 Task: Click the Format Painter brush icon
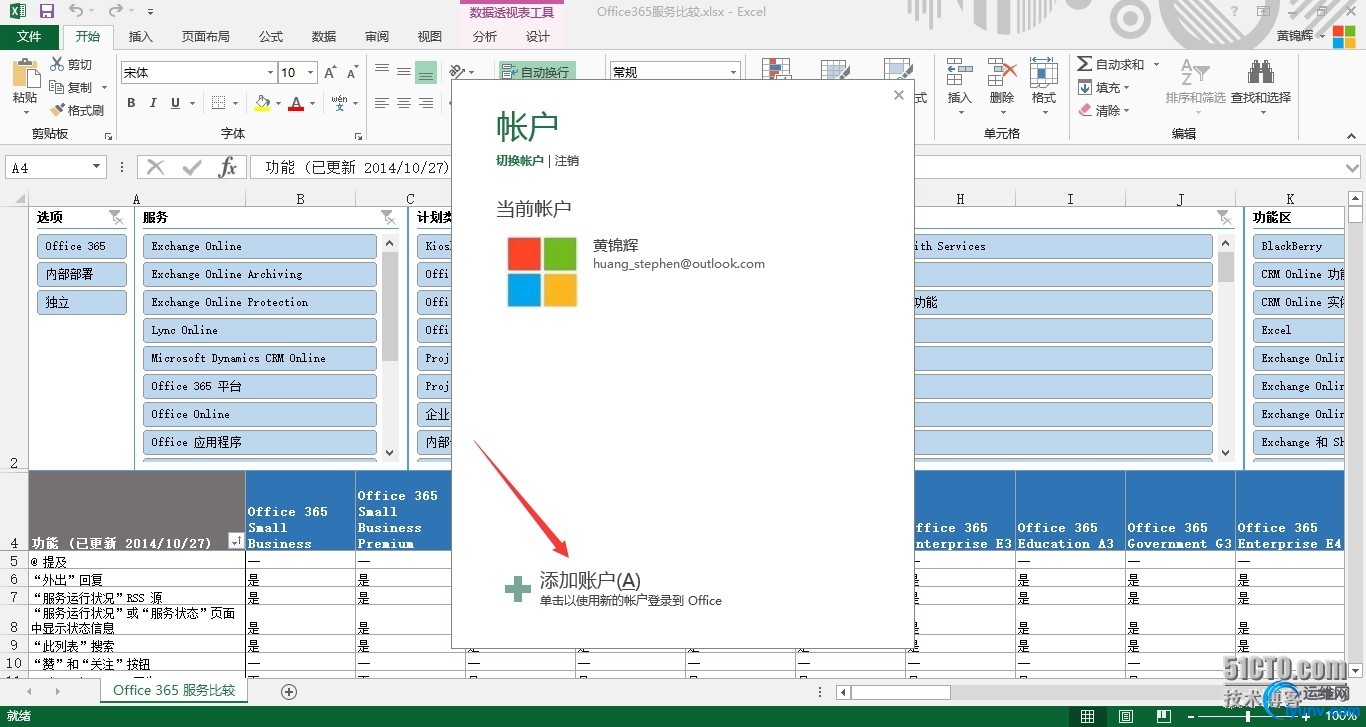(57, 111)
